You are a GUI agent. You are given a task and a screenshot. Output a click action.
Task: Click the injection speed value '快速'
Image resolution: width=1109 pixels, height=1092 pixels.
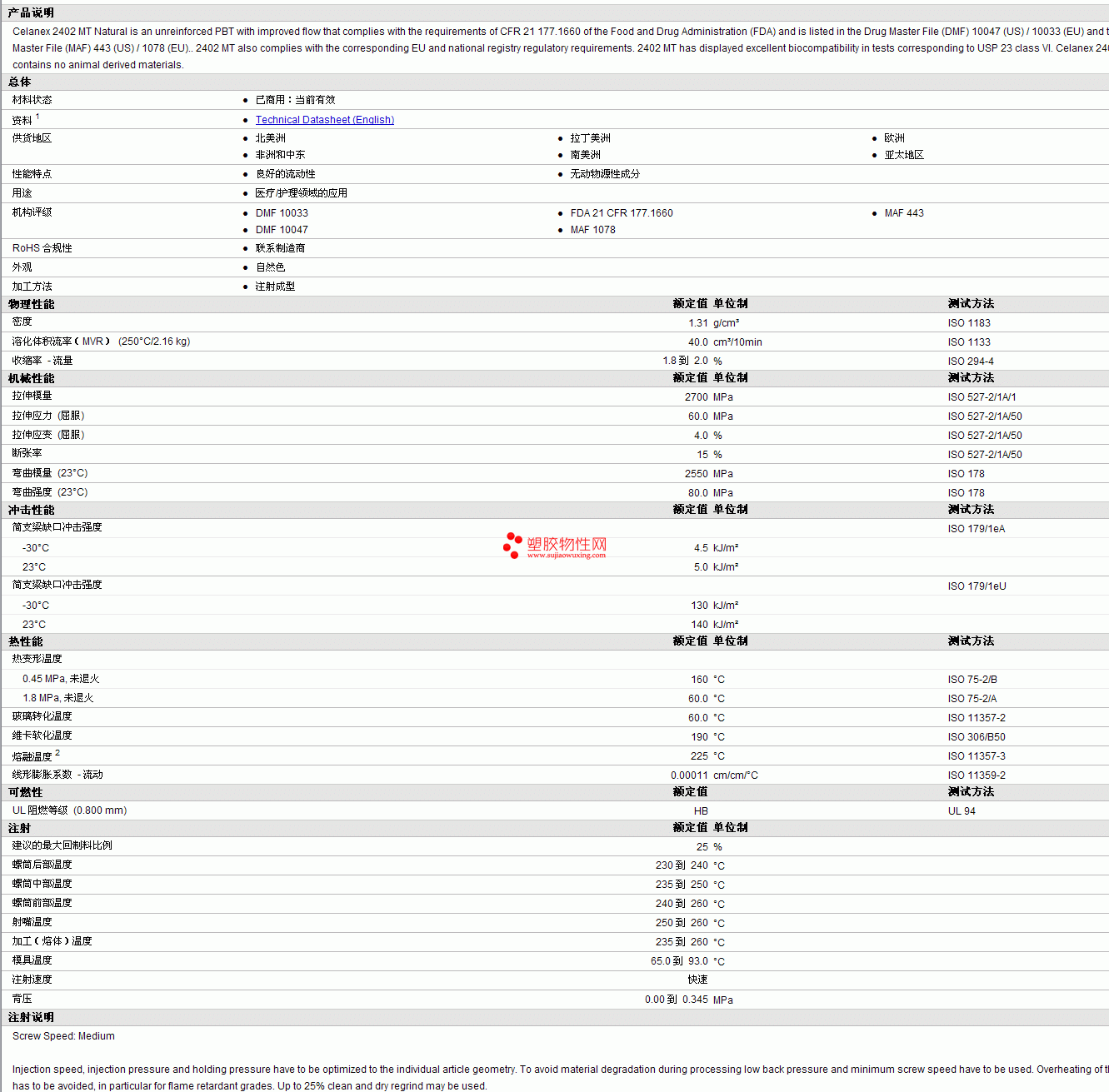pos(698,980)
